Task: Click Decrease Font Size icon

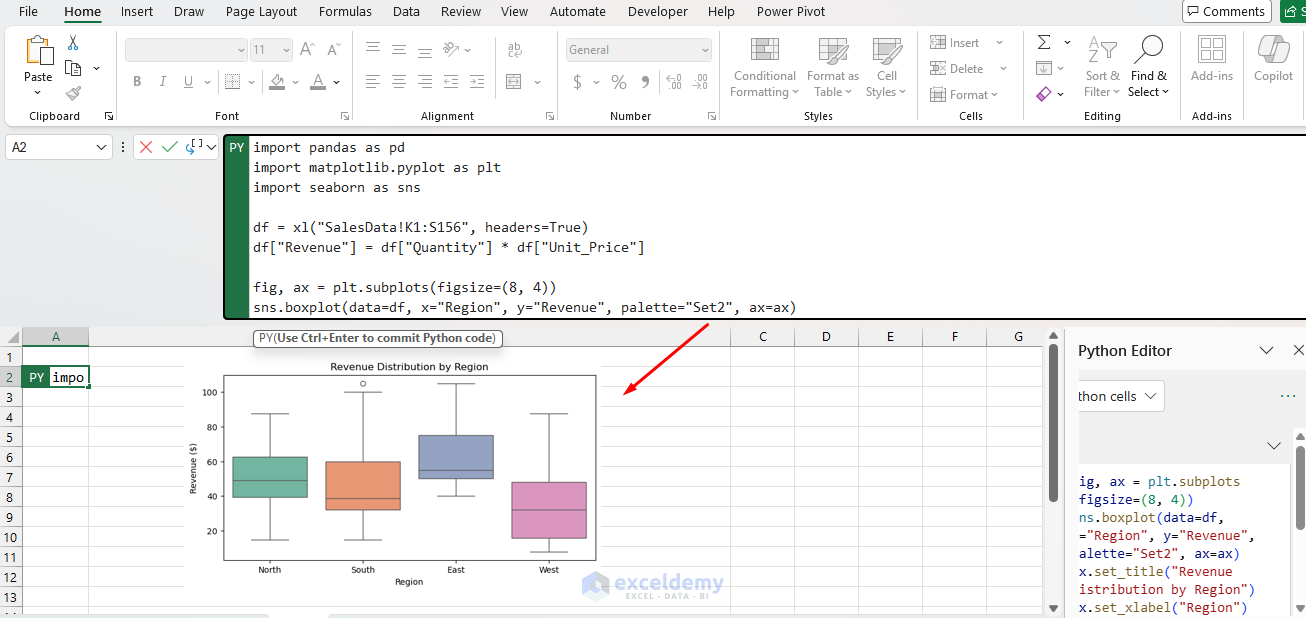Action: pos(334,49)
